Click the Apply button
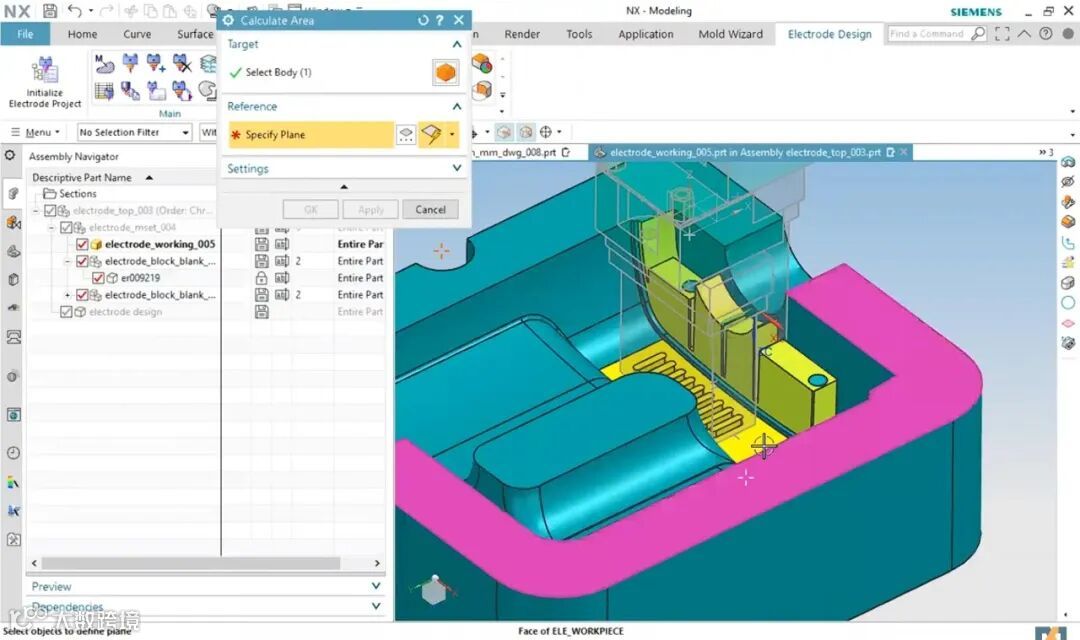The height and width of the screenshot is (640, 1080). tap(371, 209)
